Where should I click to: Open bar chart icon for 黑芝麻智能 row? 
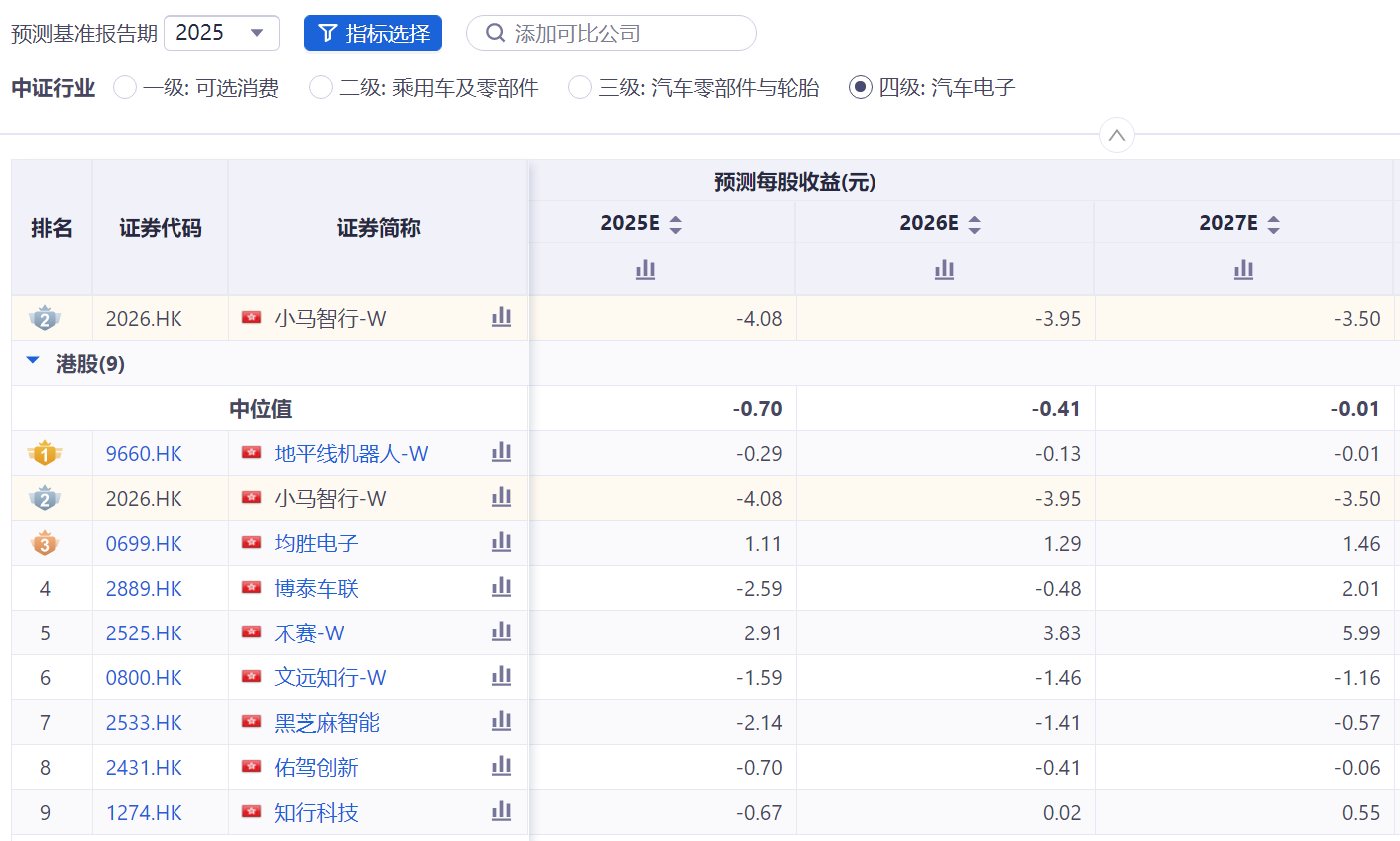(x=501, y=722)
